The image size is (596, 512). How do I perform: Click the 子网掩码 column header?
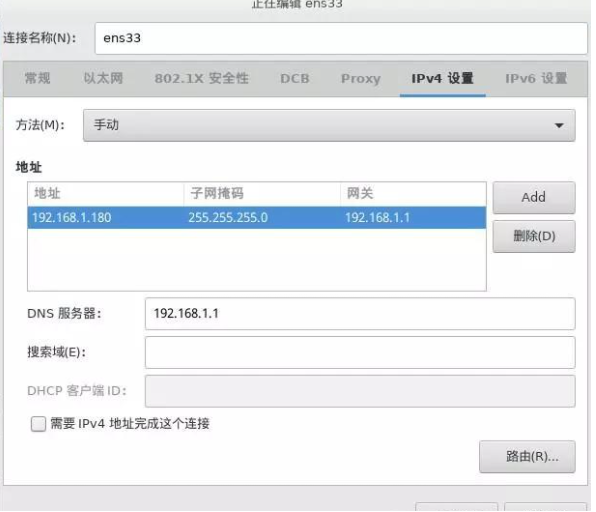262,194
